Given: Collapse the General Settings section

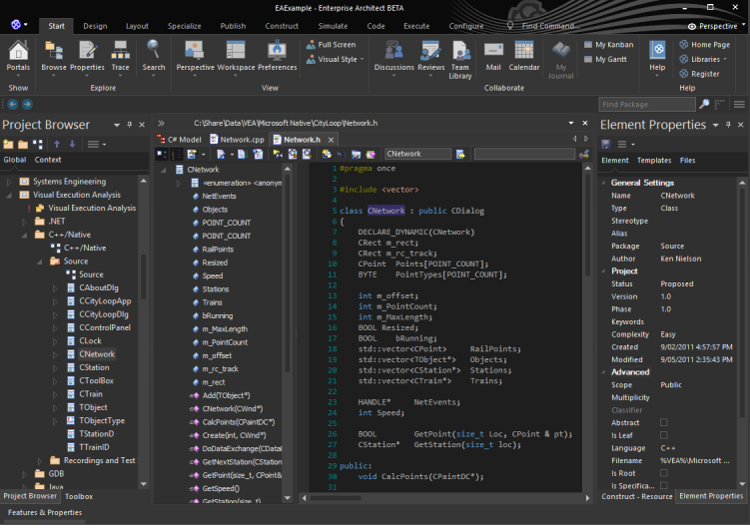Looking at the screenshot, I should click(x=604, y=183).
